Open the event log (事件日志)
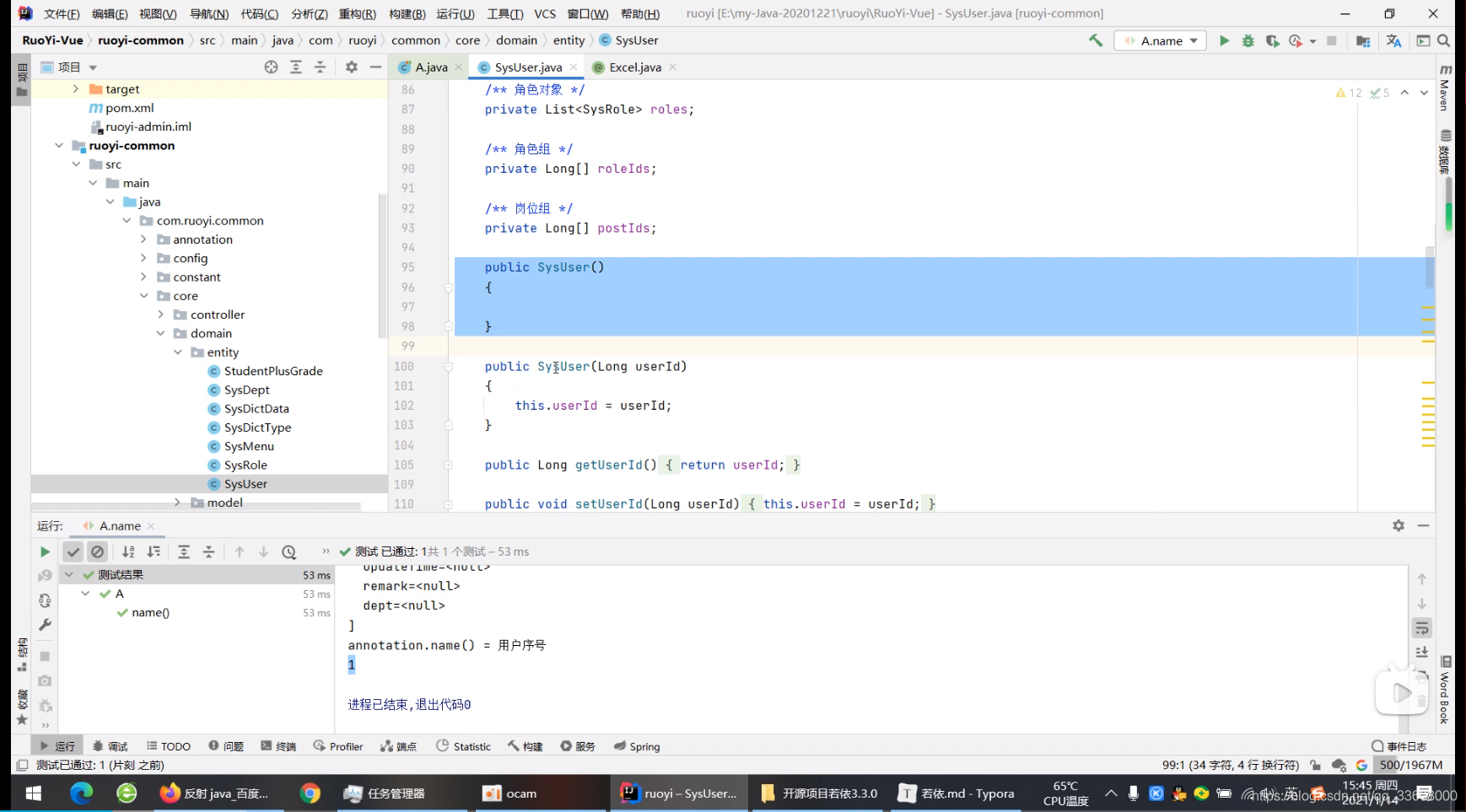Image resolution: width=1466 pixels, height=812 pixels. click(1399, 746)
